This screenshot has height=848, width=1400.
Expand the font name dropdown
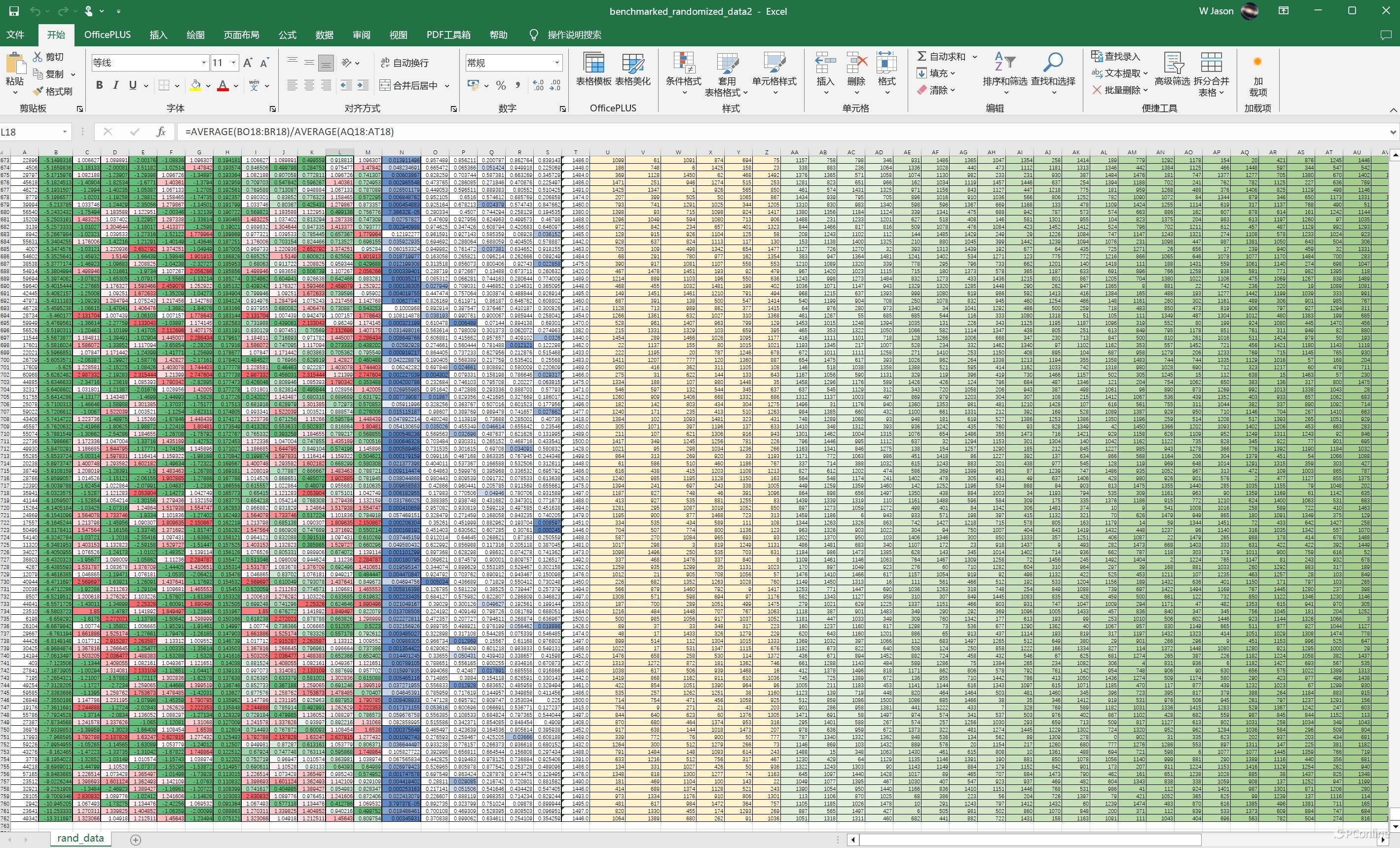[x=203, y=63]
